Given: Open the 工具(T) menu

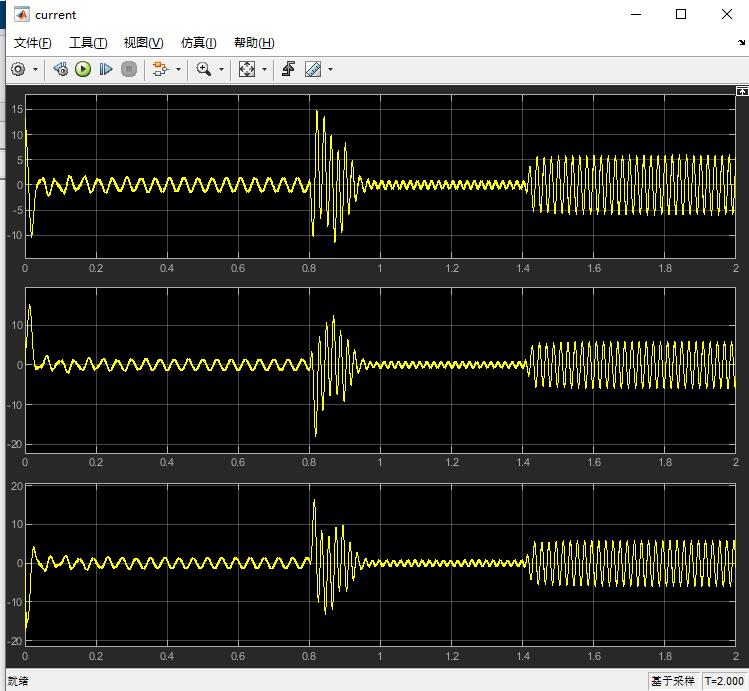Looking at the screenshot, I should pyautogui.click(x=88, y=43).
